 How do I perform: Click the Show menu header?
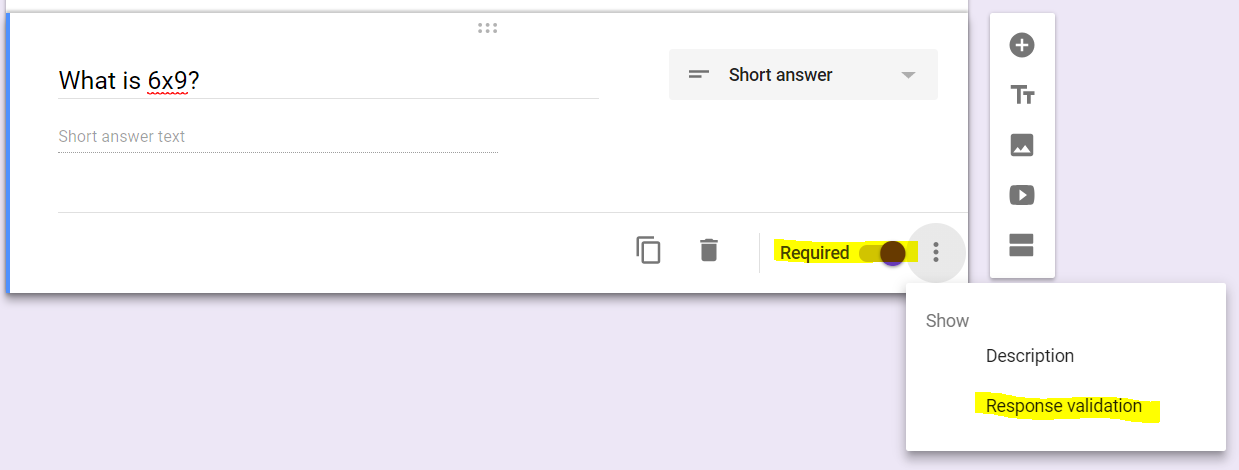click(x=947, y=321)
